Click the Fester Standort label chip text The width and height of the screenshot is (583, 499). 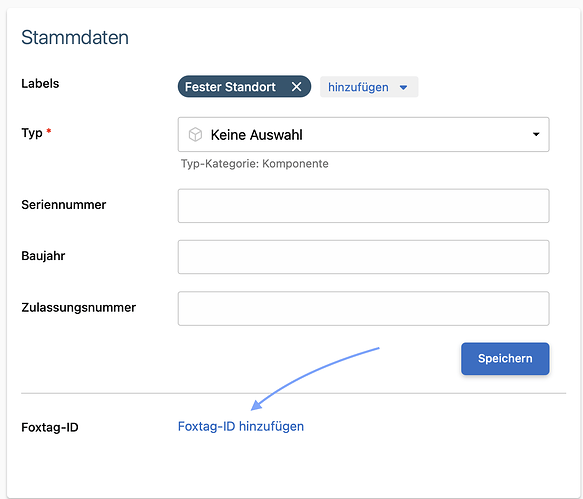click(x=230, y=87)
